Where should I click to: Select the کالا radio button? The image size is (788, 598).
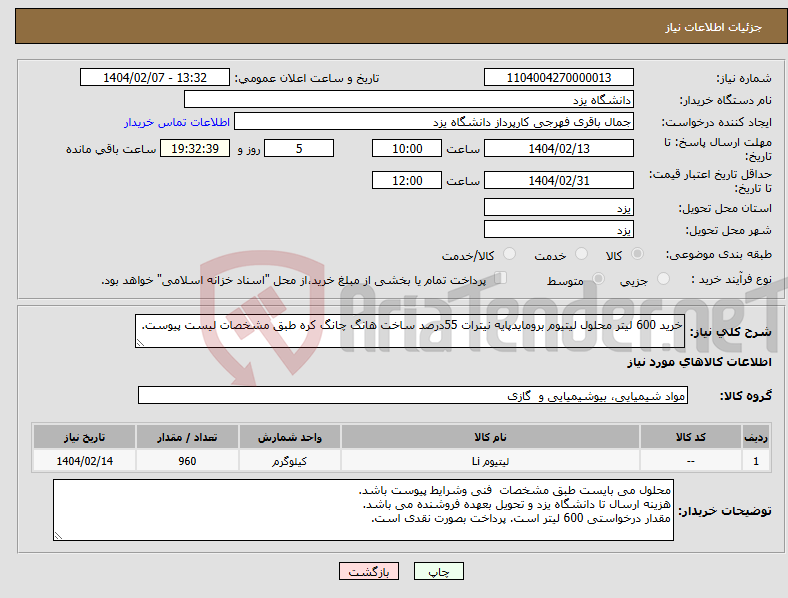[637, 254]
